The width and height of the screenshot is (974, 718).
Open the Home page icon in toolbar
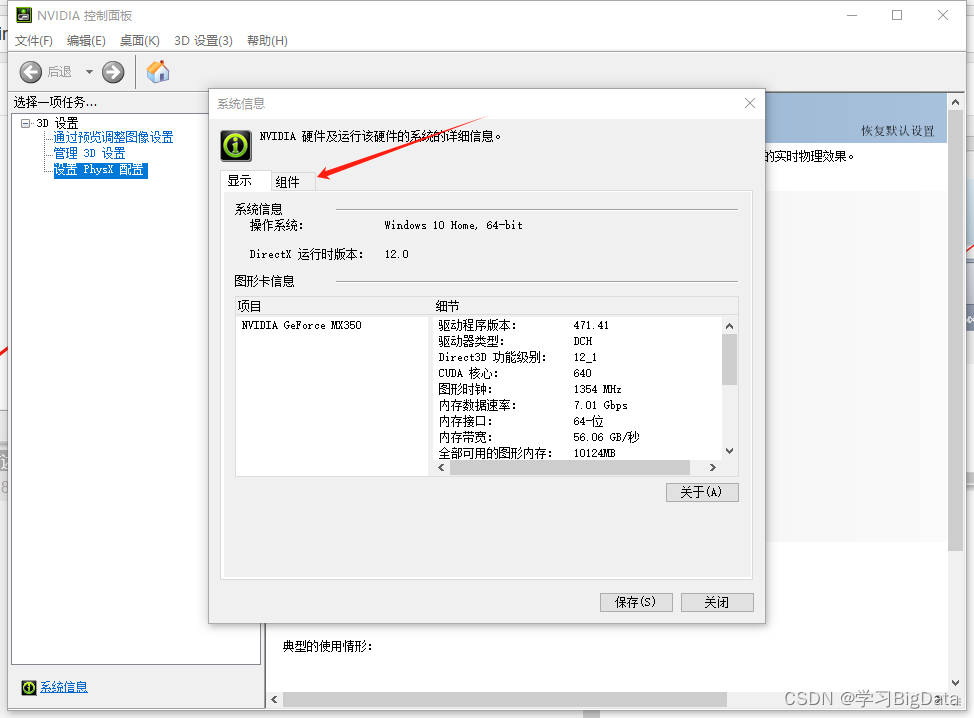[x=158, y=71]
